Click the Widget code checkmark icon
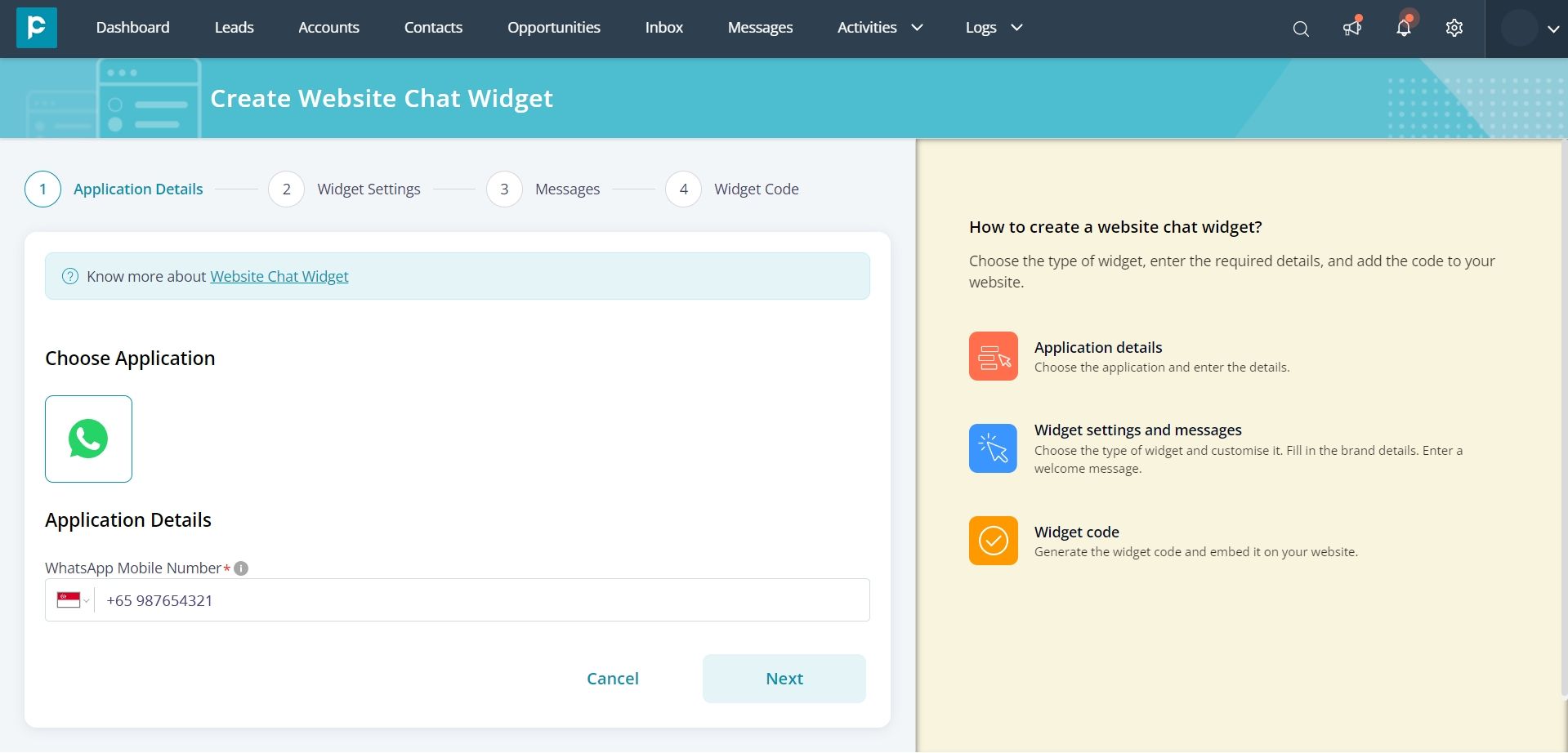The width and height of the screenshot is (1568, 753). pos(992,540)
